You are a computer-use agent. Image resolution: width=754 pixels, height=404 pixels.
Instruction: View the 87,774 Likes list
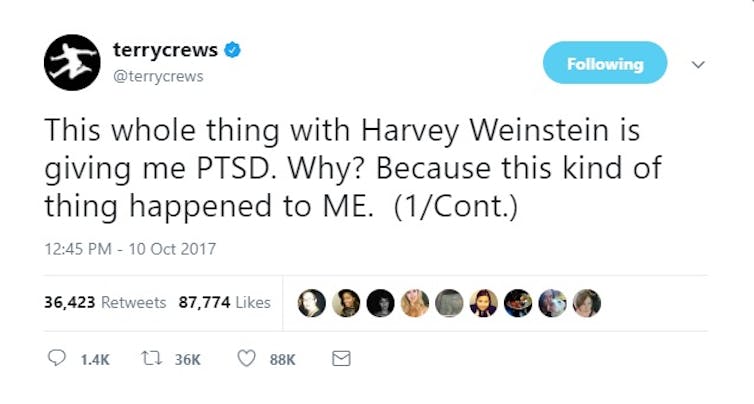point(225,303)
